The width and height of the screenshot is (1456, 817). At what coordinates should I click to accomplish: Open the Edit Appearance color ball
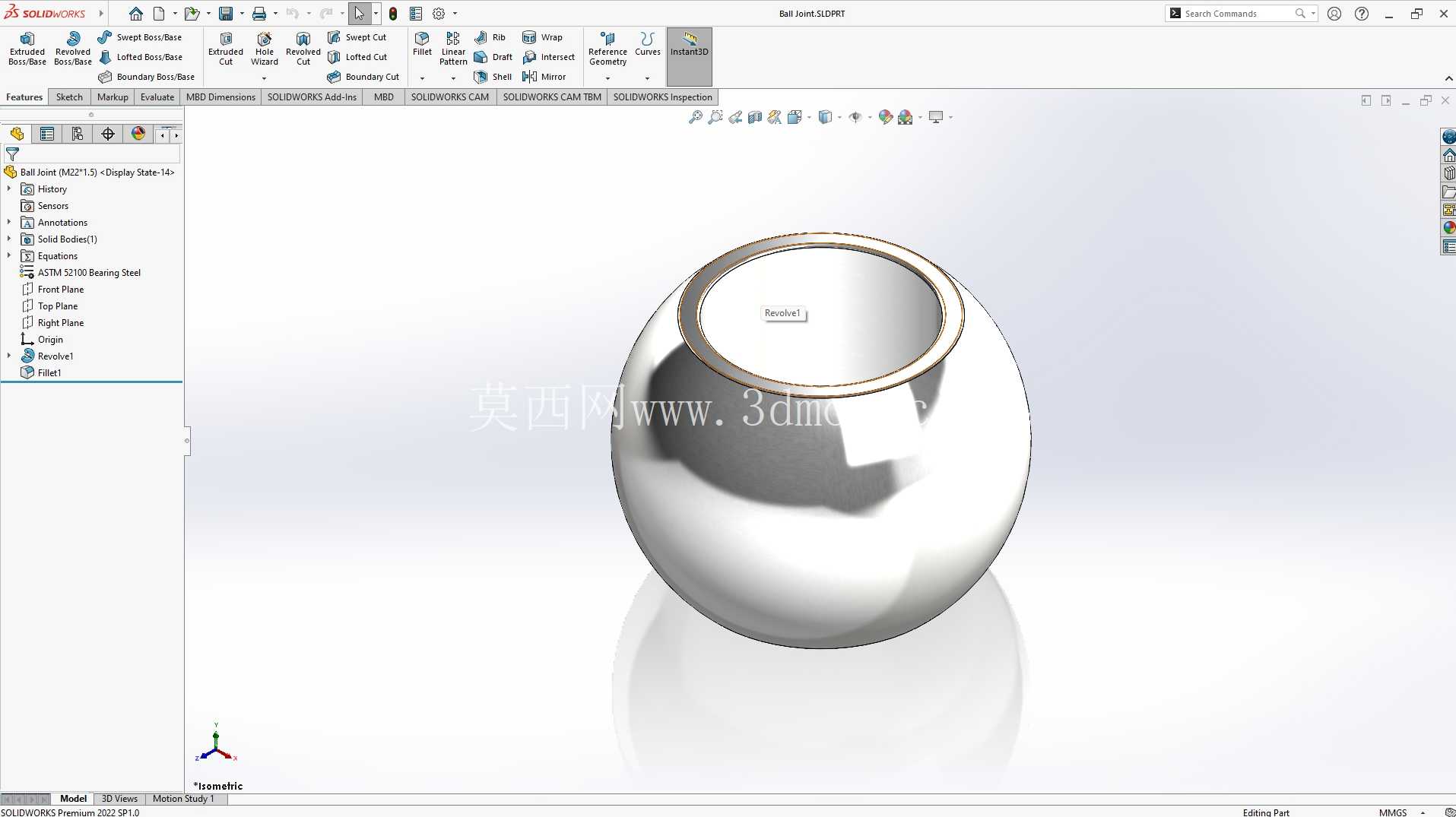(885, 117)
